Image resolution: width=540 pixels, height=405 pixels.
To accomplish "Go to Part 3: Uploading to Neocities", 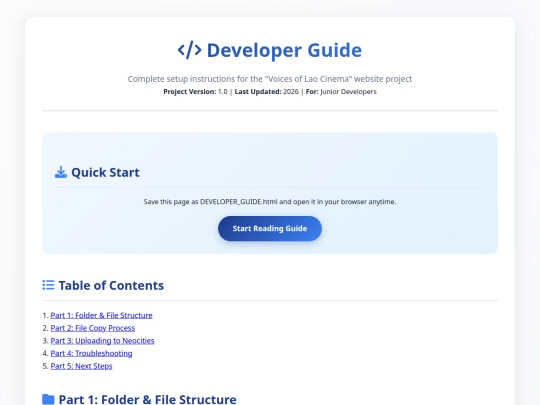I will pyautogui.click(x=102, y=341).
